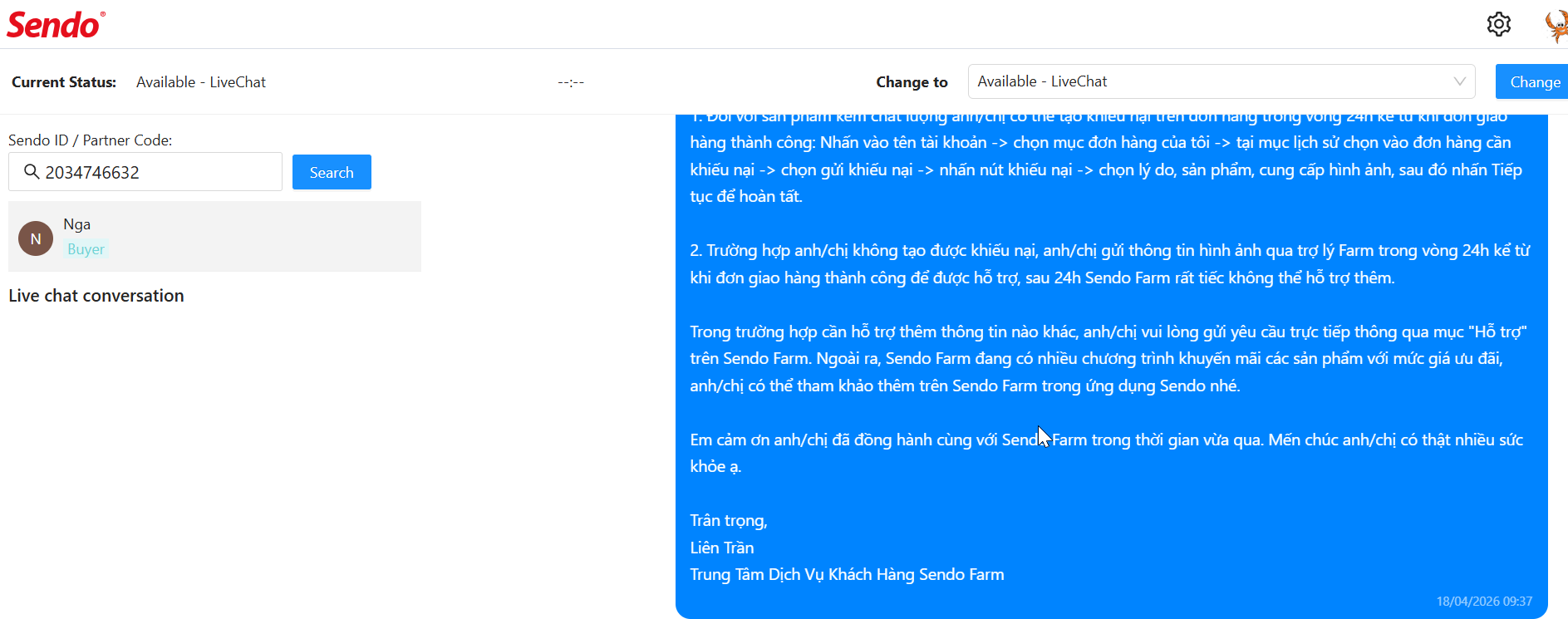
Task: Click the Trân trọng closing line
Action: pyautogui.click(x=729, y=521)
